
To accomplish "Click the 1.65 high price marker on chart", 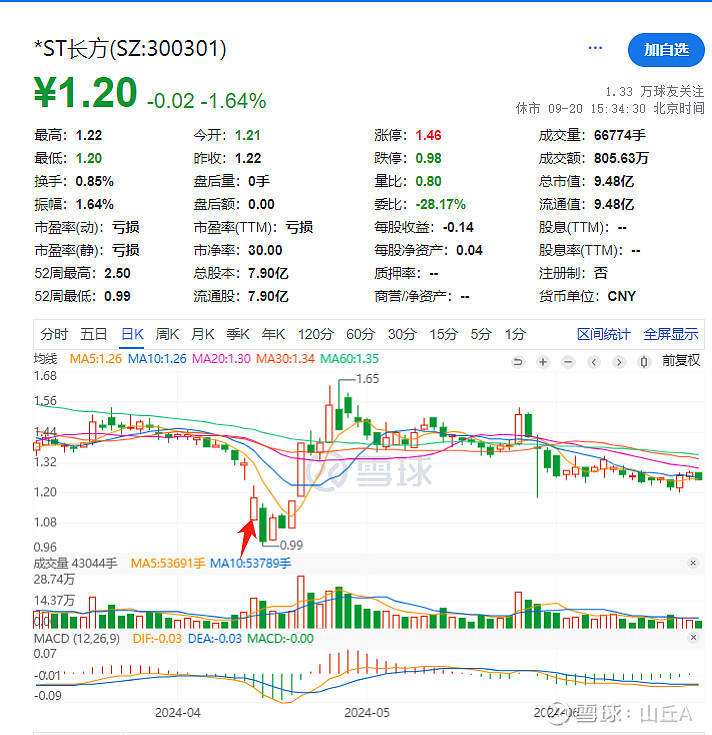I will click(x=367, y=379).
